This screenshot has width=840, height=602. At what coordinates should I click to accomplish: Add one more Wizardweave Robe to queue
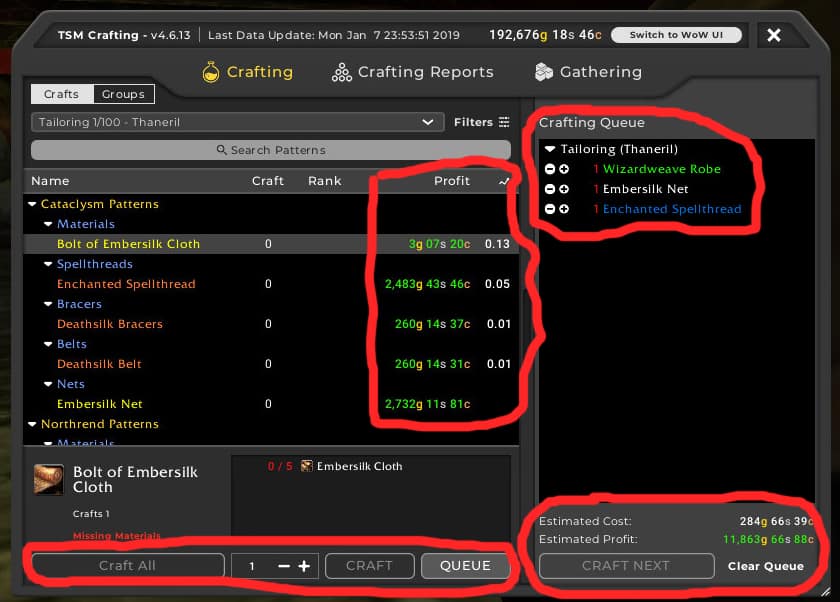click(x=564, y=169)
